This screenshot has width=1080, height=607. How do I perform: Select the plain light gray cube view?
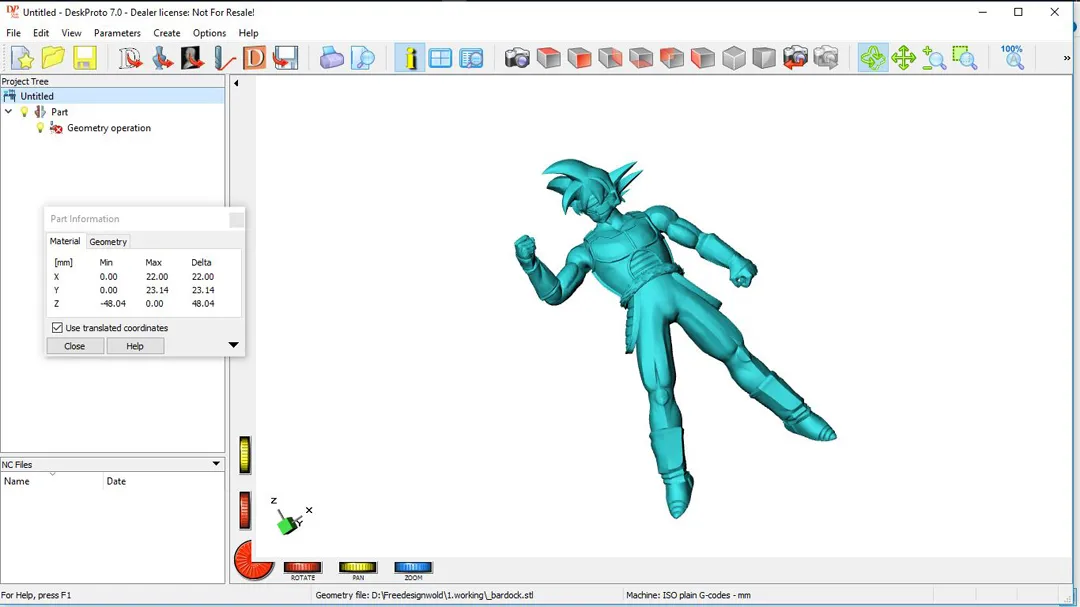(x=734, y=58)
